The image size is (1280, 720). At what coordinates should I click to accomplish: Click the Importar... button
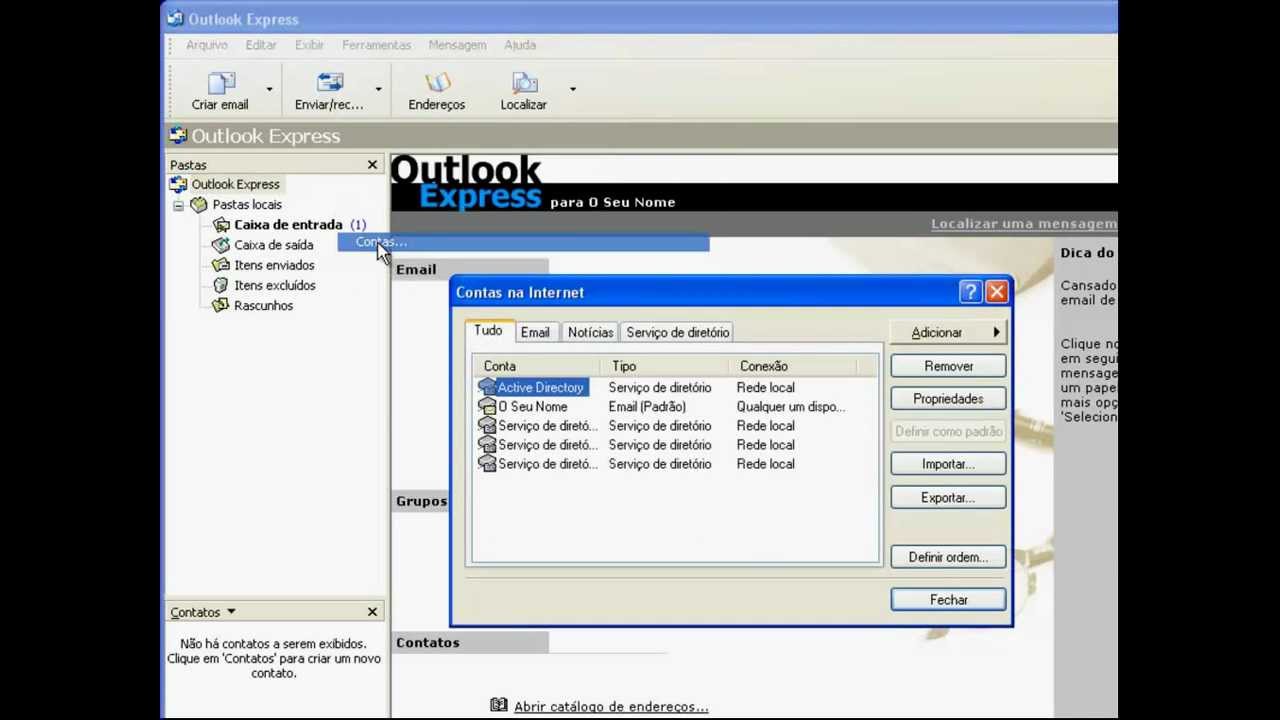tap(948, 464)
